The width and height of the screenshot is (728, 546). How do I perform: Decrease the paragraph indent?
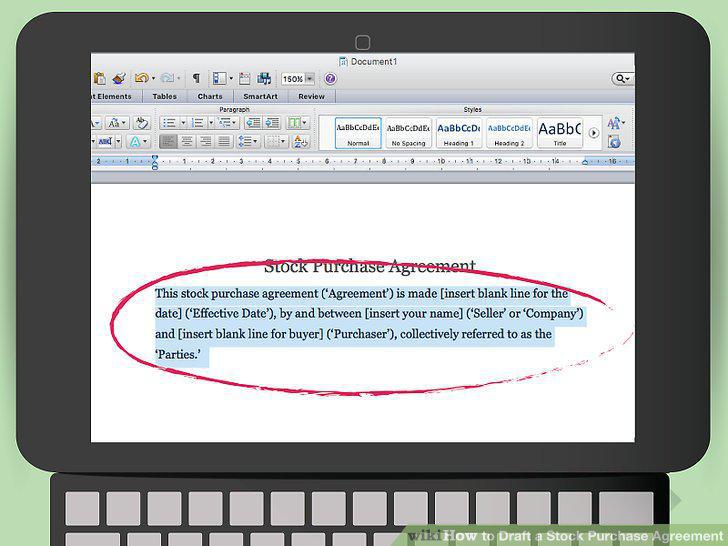pyautogui.click(x=253, y=123)
